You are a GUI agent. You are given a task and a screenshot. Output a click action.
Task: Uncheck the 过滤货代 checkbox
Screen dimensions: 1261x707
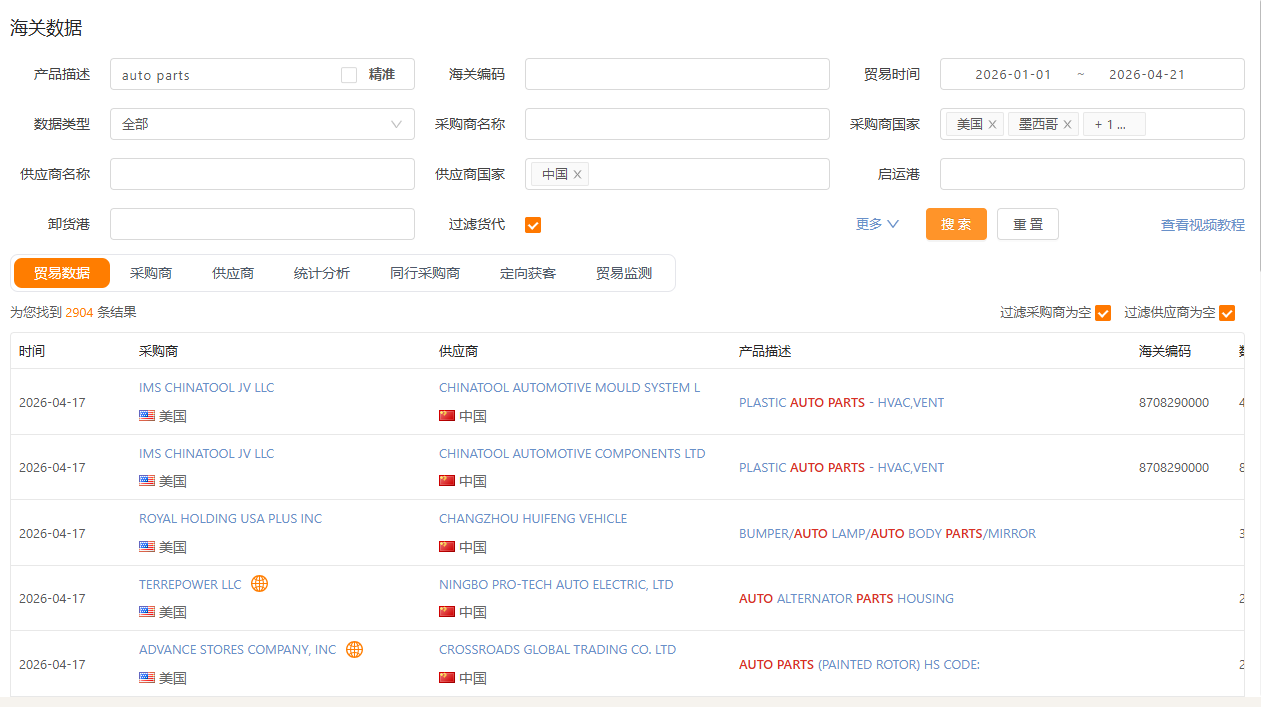click(533, 225)
